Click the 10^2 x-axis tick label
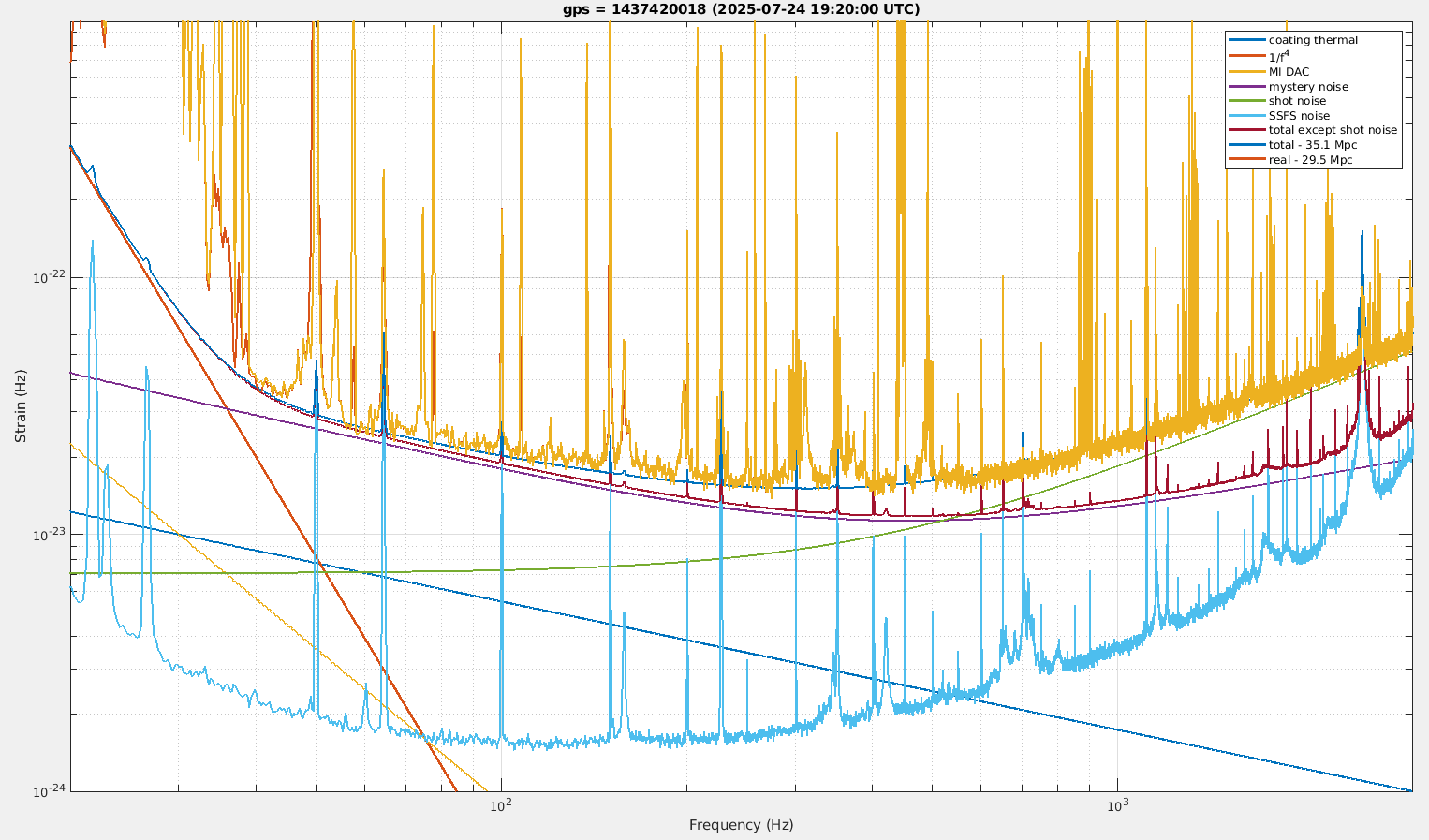1429x840 pixels. 502,804
